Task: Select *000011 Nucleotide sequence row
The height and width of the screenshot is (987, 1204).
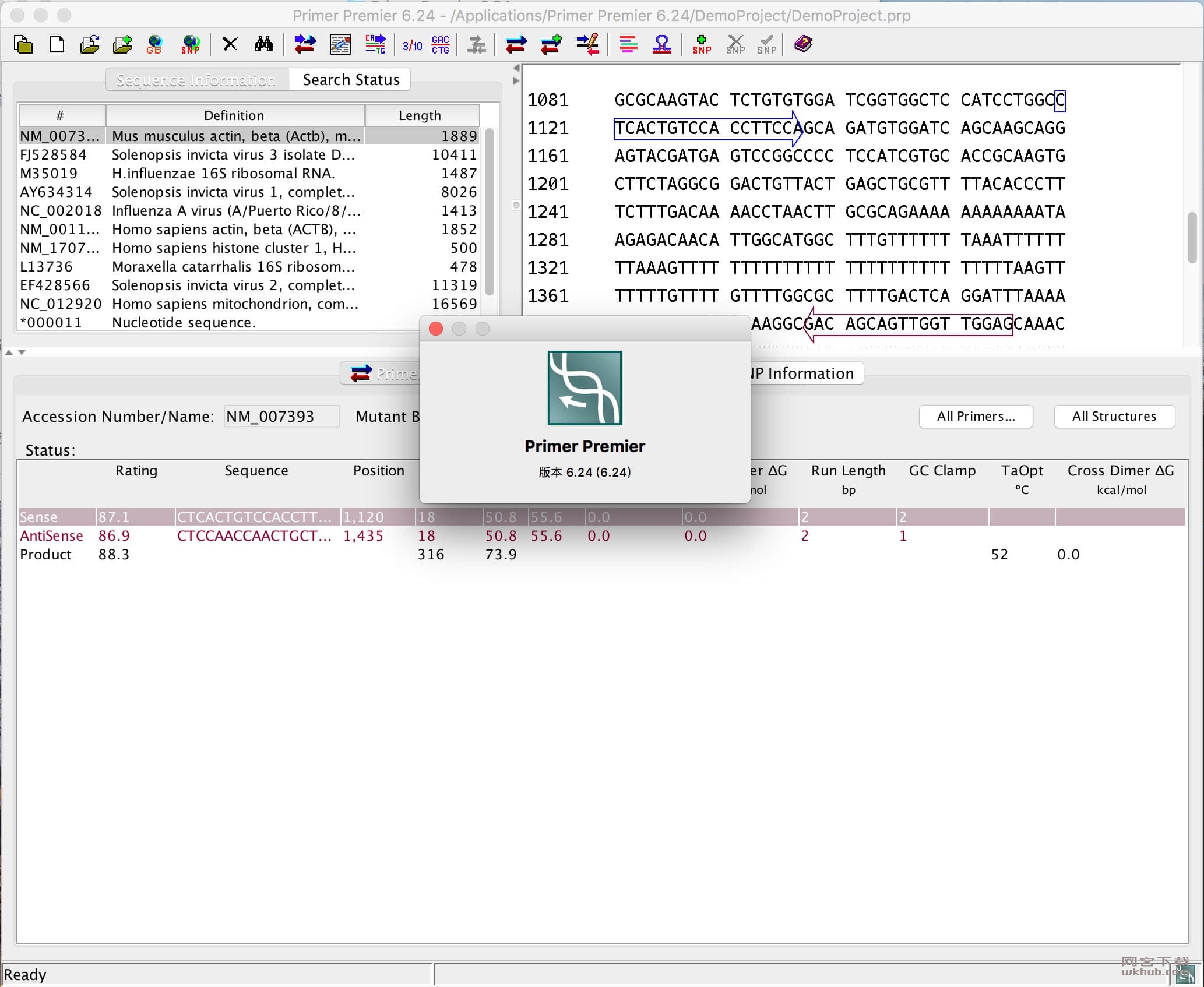Action: (x=248, y=322)
